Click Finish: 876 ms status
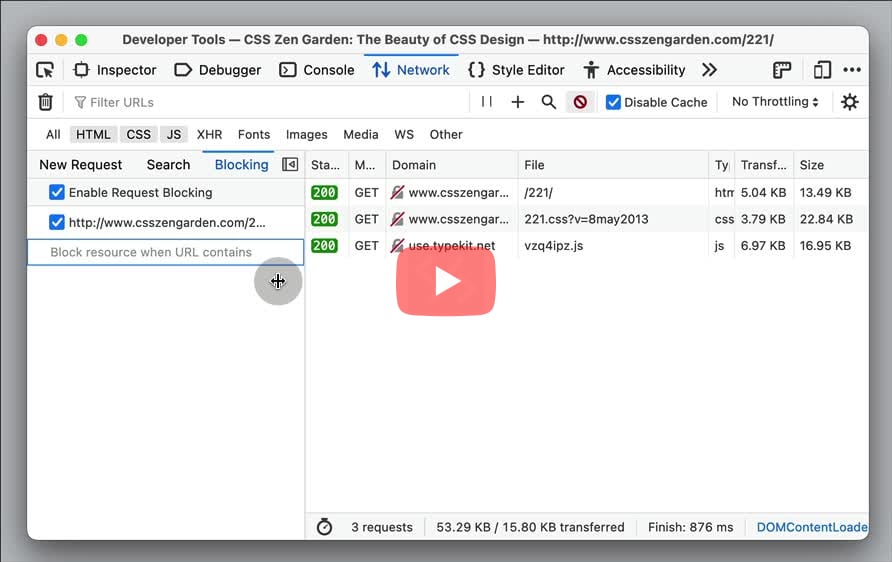 (691, 527)
